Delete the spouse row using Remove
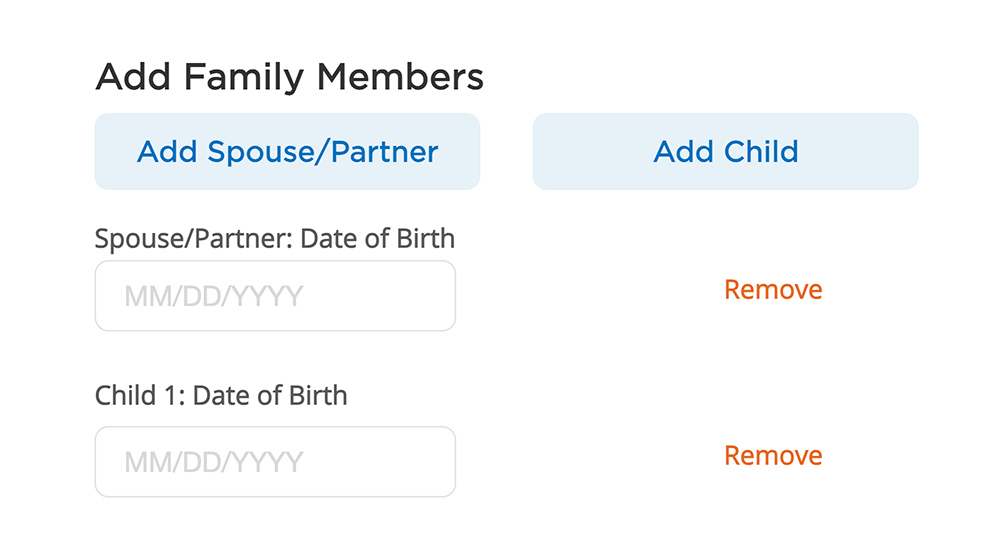Image resolution: width=1003 pixels, height=550 pixels. pos(773,290)
